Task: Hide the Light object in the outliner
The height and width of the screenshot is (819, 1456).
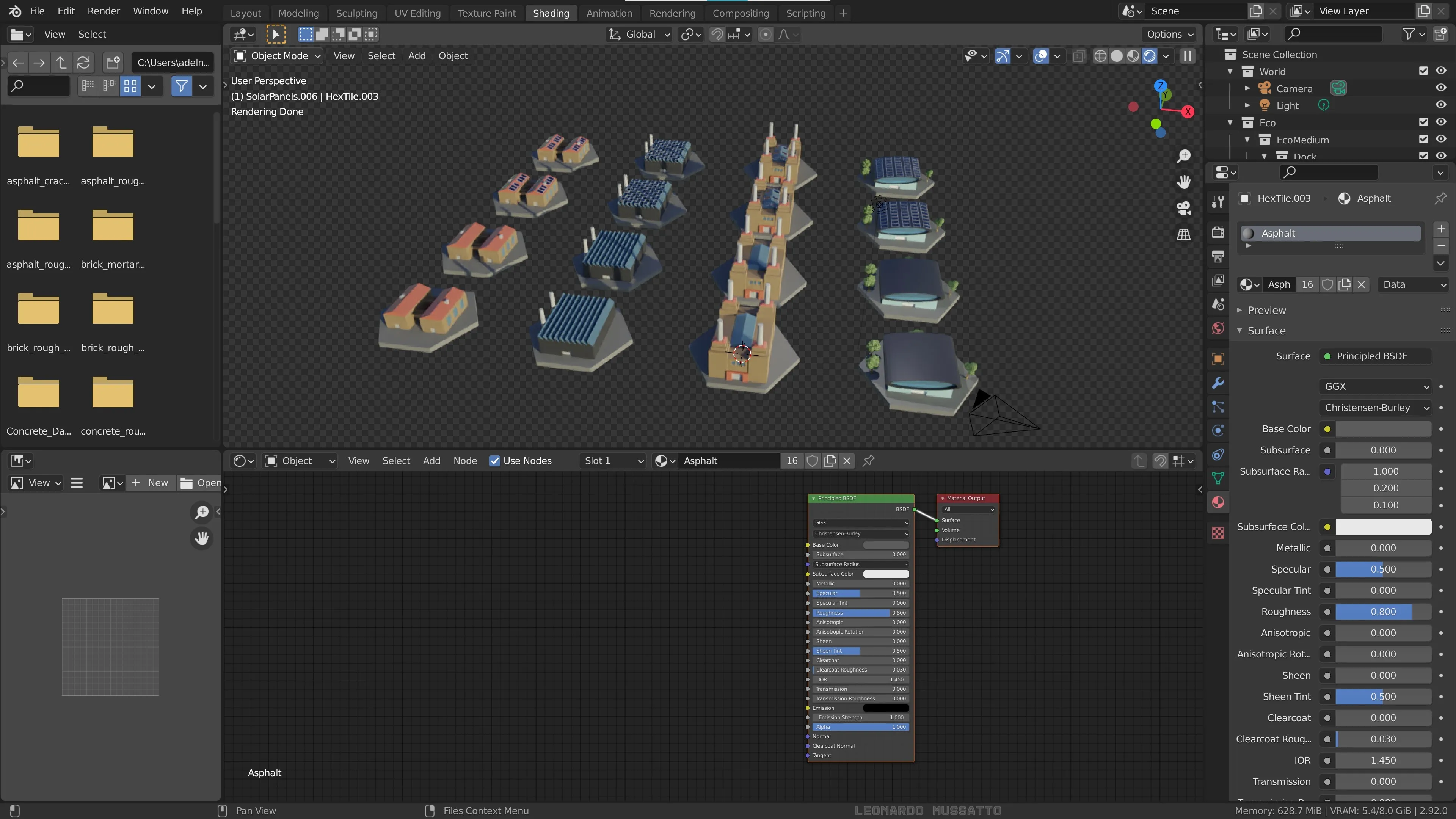Action: (x=1441, y=105)
